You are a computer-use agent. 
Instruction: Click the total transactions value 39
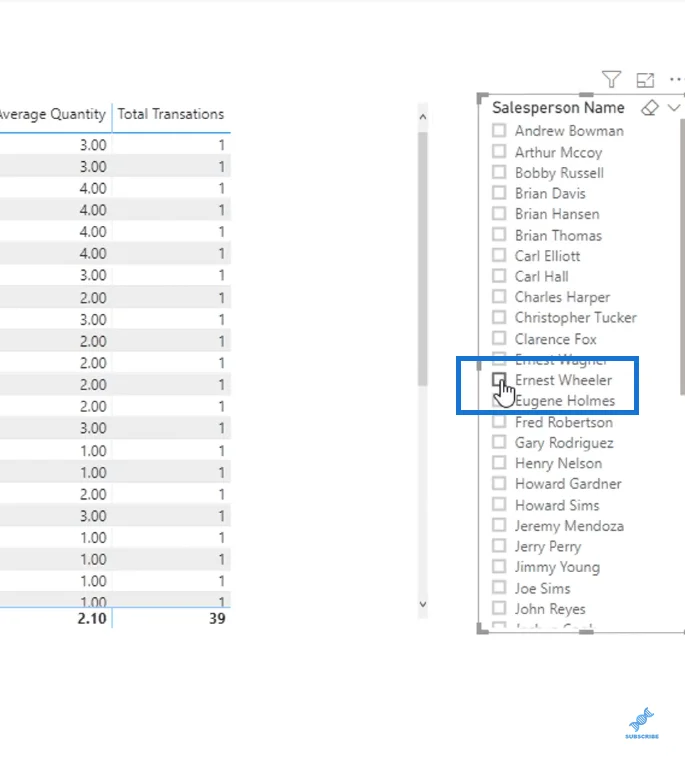217,618
